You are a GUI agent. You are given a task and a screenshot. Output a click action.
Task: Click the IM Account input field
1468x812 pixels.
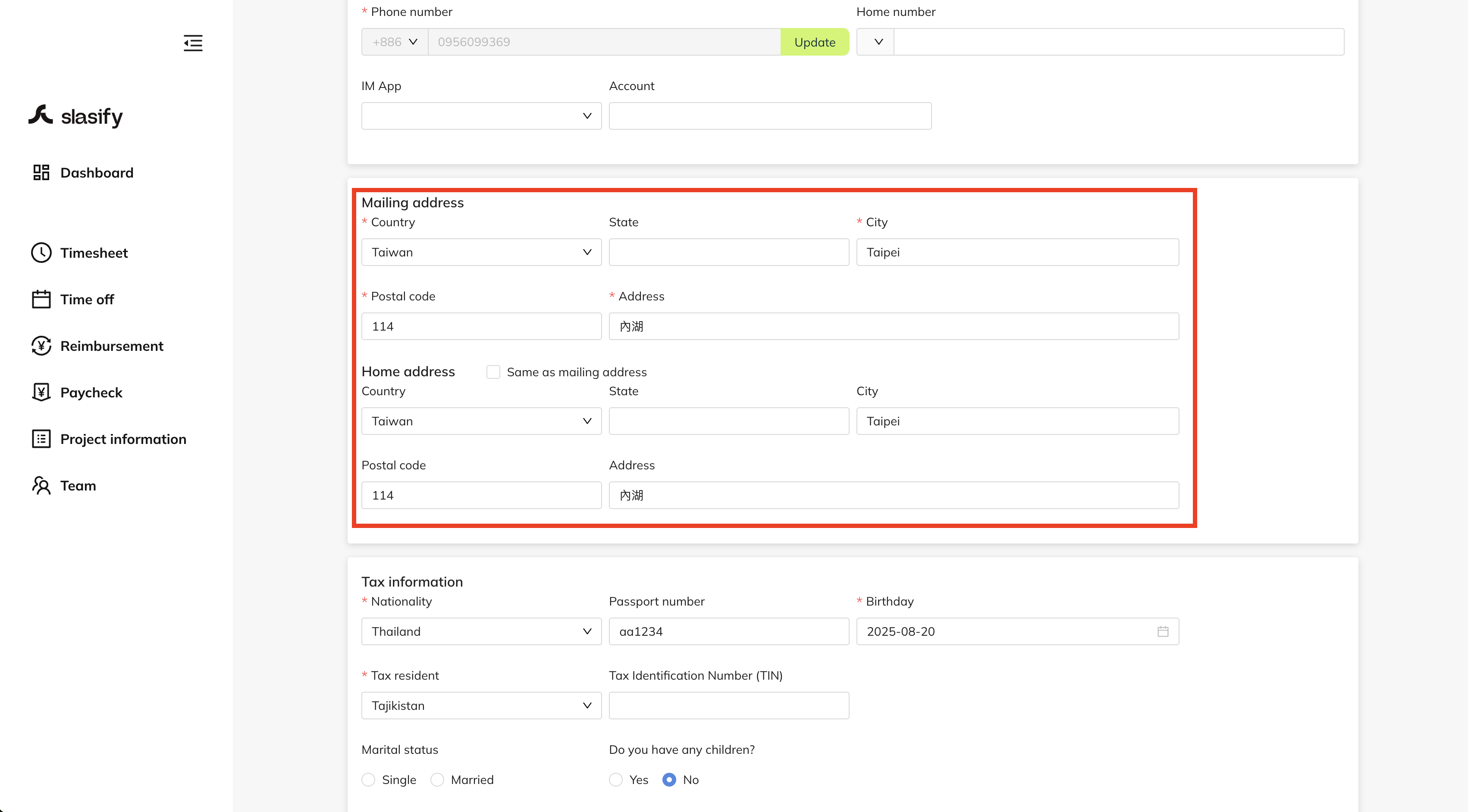tap(770, 116)
